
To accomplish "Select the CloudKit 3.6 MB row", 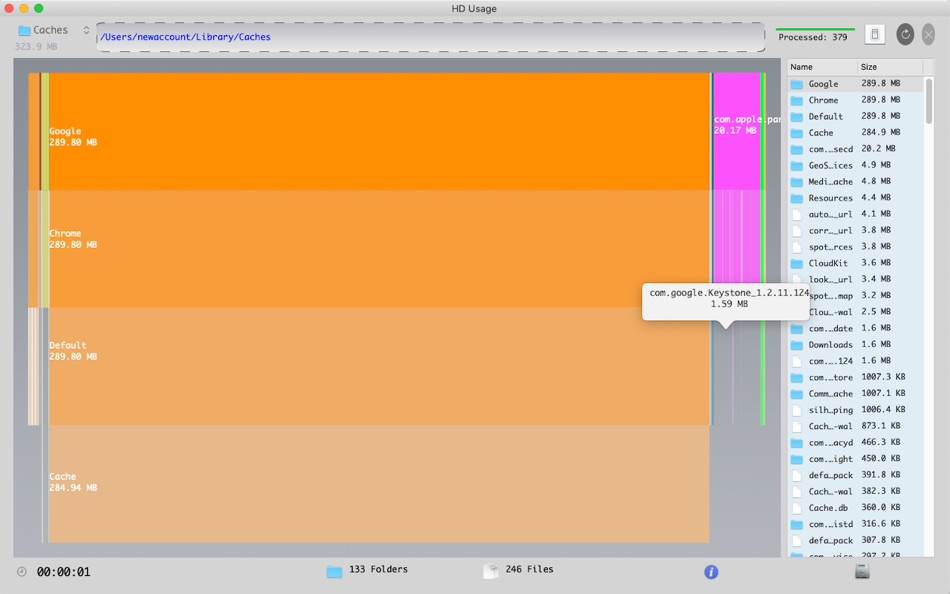I will point(855,263).
